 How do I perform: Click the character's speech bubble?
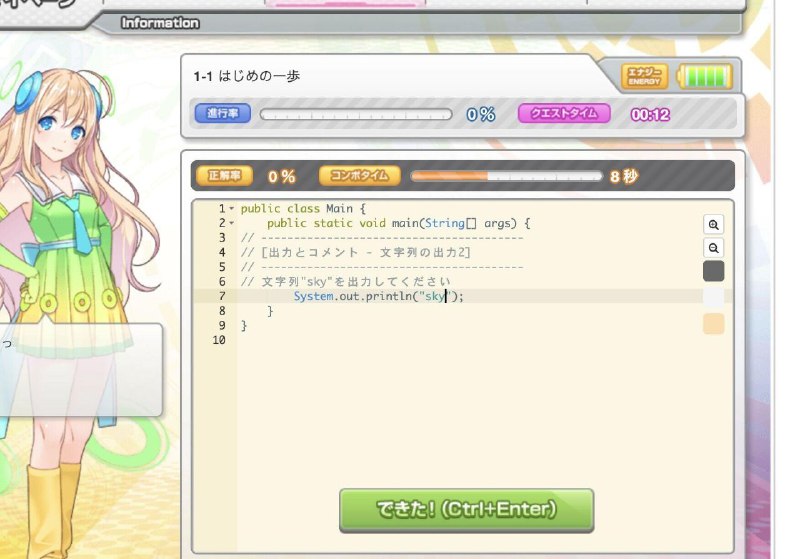point(81,370)
